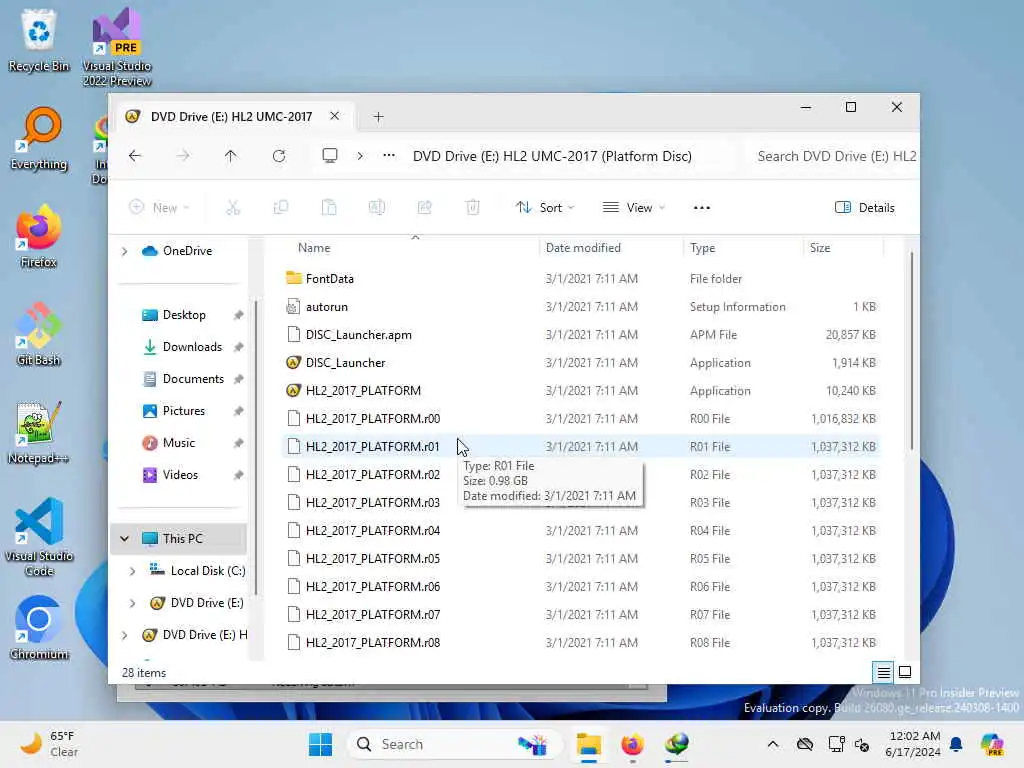The height and width of the screenshot is (768, 1024).
Task: Open the Sort dropdown
Action: click(545, 208)
